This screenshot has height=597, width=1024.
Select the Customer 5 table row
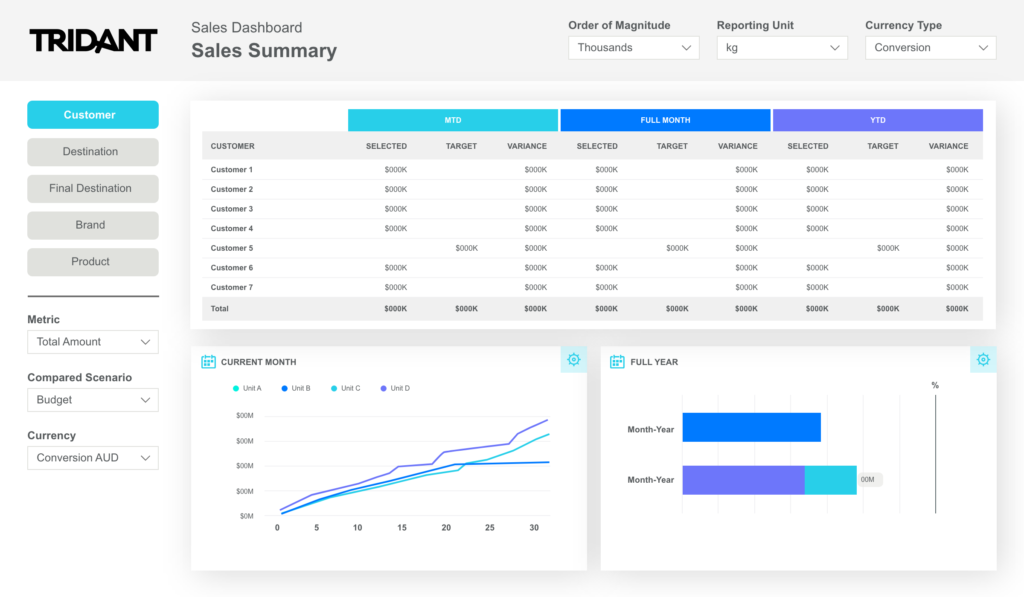592,248
